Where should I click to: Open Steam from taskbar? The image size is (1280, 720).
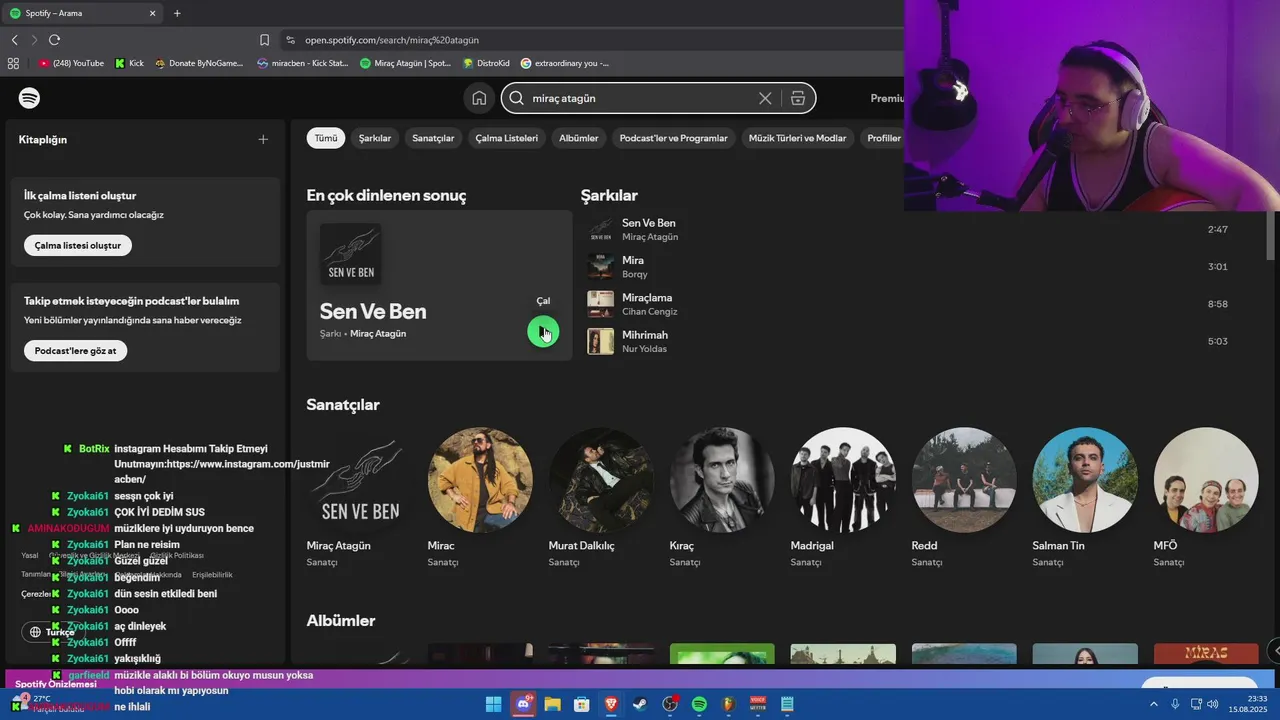pyautogui.click(x=641, y=704)
